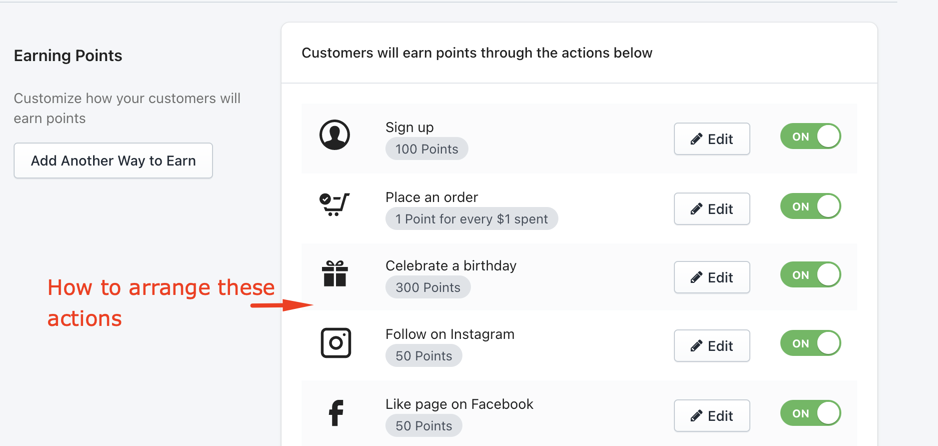Click the 300 Points badge
Screen dimensions: 938x446
tap(428, 287)
